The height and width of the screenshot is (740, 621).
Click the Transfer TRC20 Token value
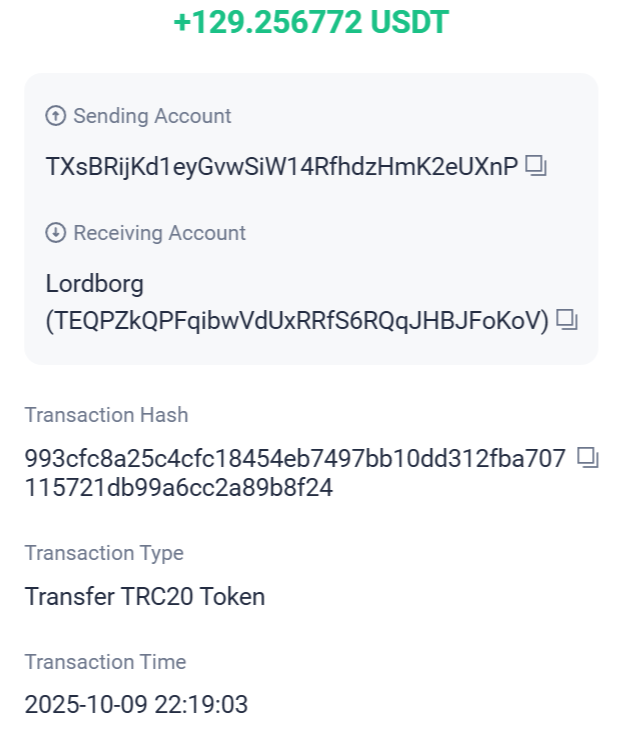pyautogui.click(x=145, y=597)
